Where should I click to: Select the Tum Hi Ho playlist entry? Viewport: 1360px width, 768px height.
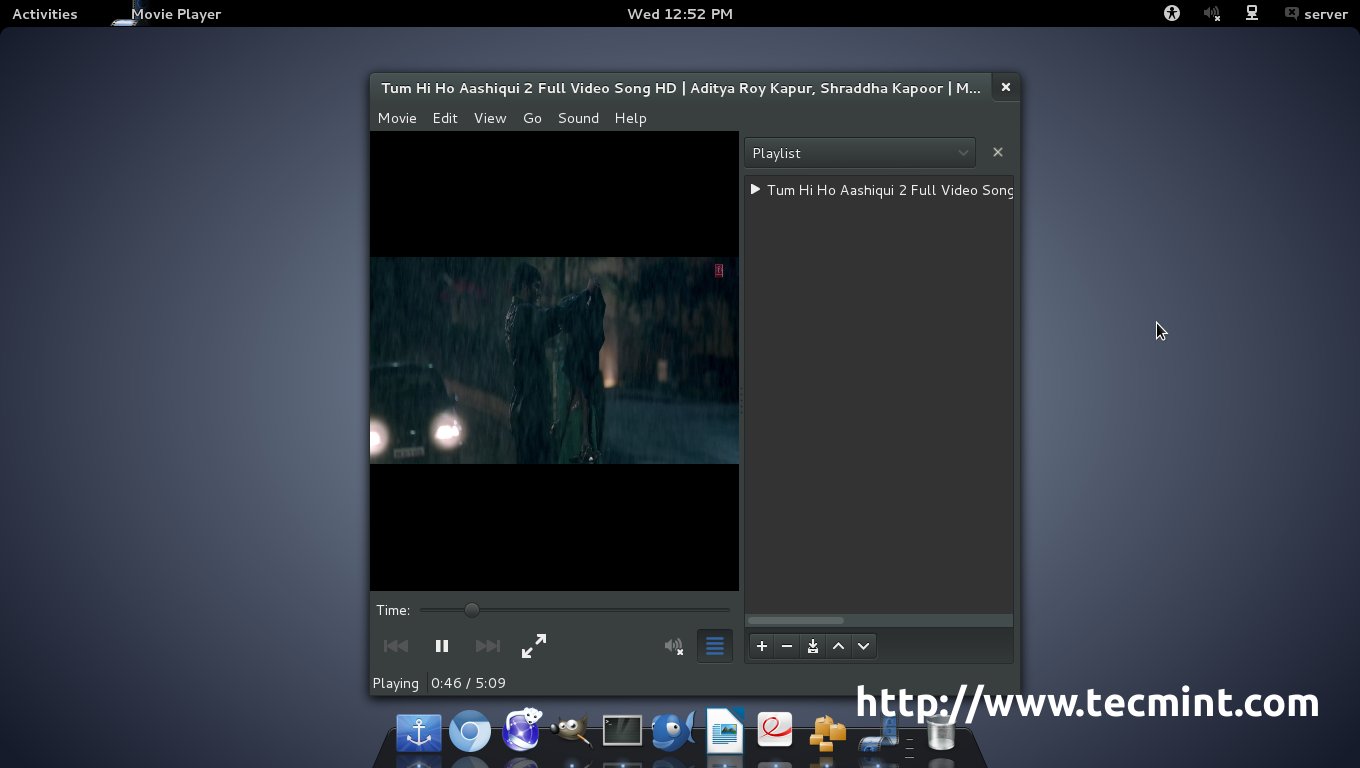(x=888, y=190)
